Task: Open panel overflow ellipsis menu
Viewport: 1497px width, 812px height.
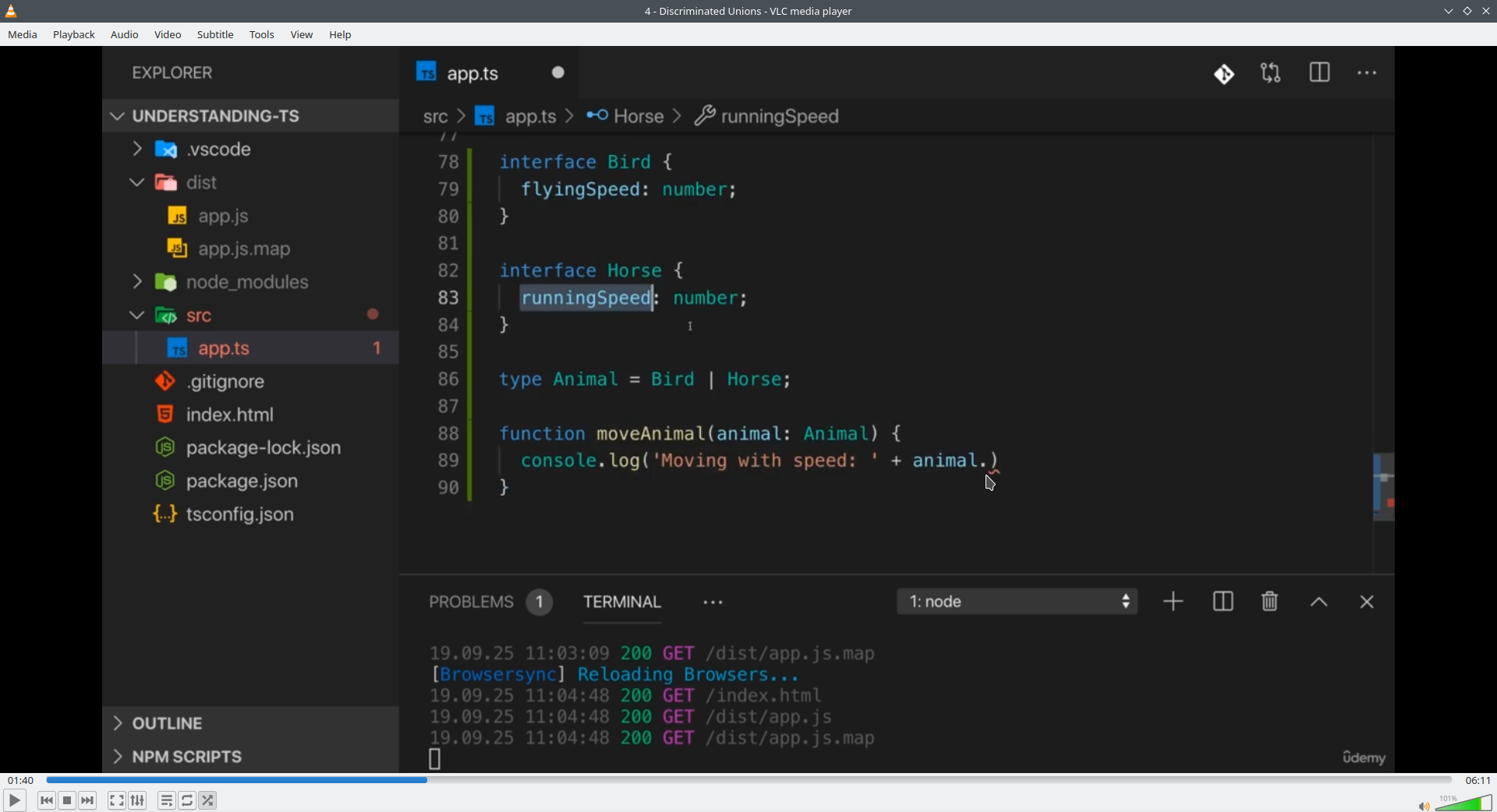Action: pyautogui.click(x=713, y=603)
